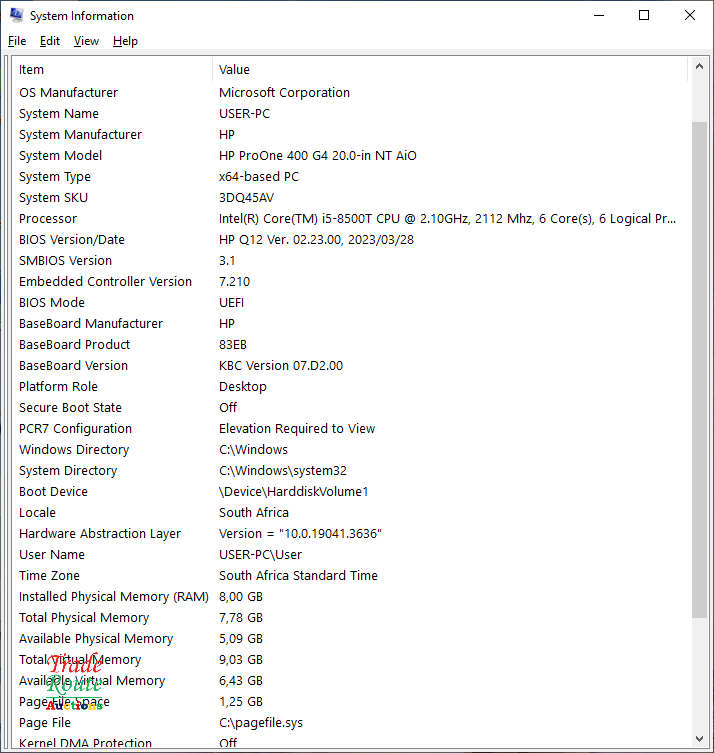Open the File menu
The height and width of the screenshot is (753, 714).
click(x=17, y=41)
